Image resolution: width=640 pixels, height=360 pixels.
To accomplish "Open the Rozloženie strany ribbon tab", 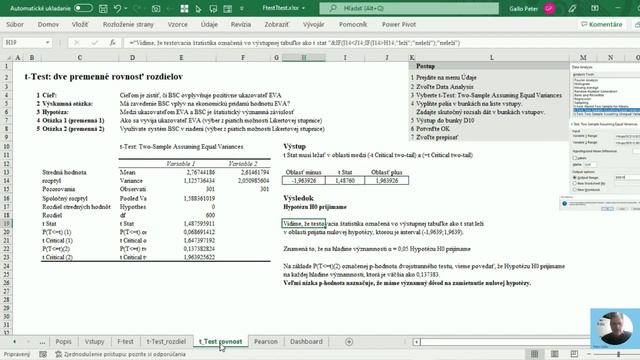I will click(x=128, y=24).
